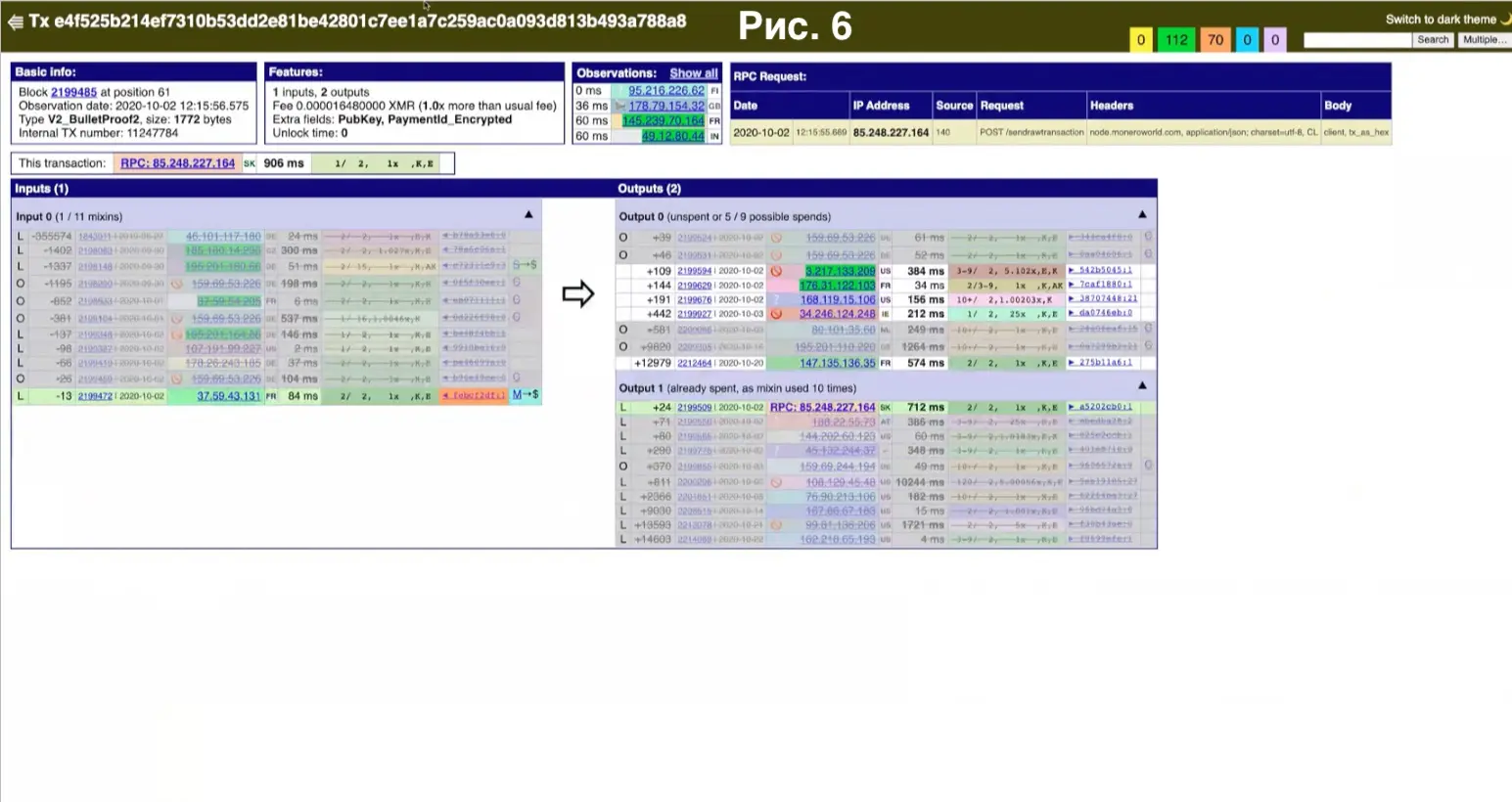The width and height of the screenshot is (1512, 802).
Task: Open RPC: 85.248.227.164 link in This transaction
Action: point(177,163)
